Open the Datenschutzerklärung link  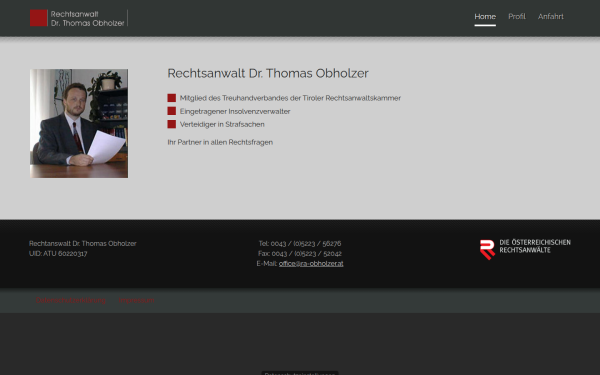(x=71, y=300)
